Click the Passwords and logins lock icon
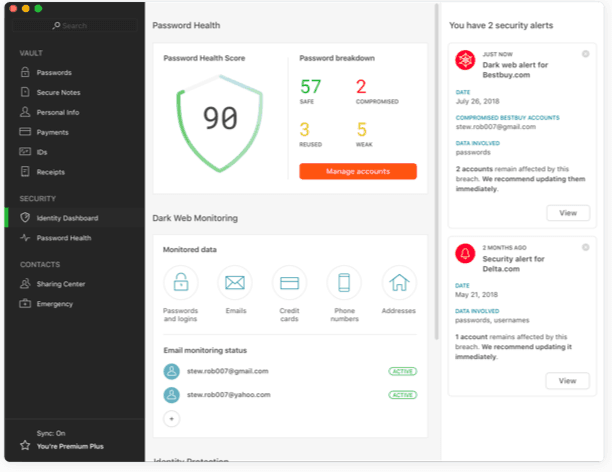Image resolution: width=612 pixels, height=472 pixels. 180,283
